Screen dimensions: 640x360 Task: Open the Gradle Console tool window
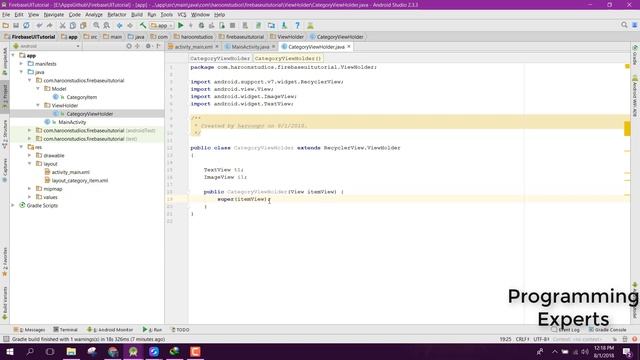coord(607,329)
